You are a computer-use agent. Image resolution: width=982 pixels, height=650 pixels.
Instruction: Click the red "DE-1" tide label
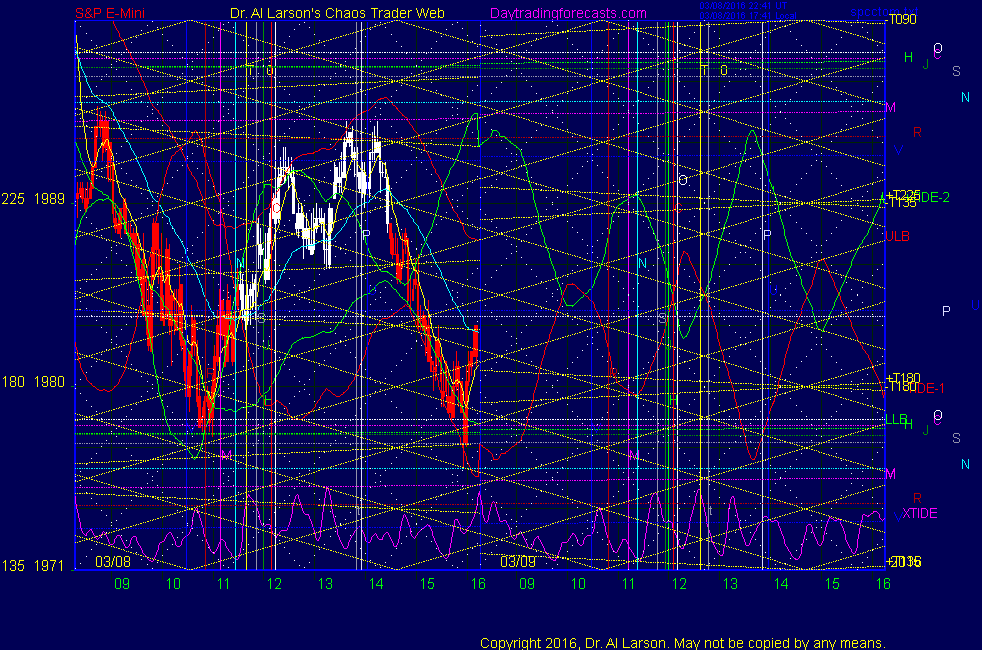click(x=931, y=388)
